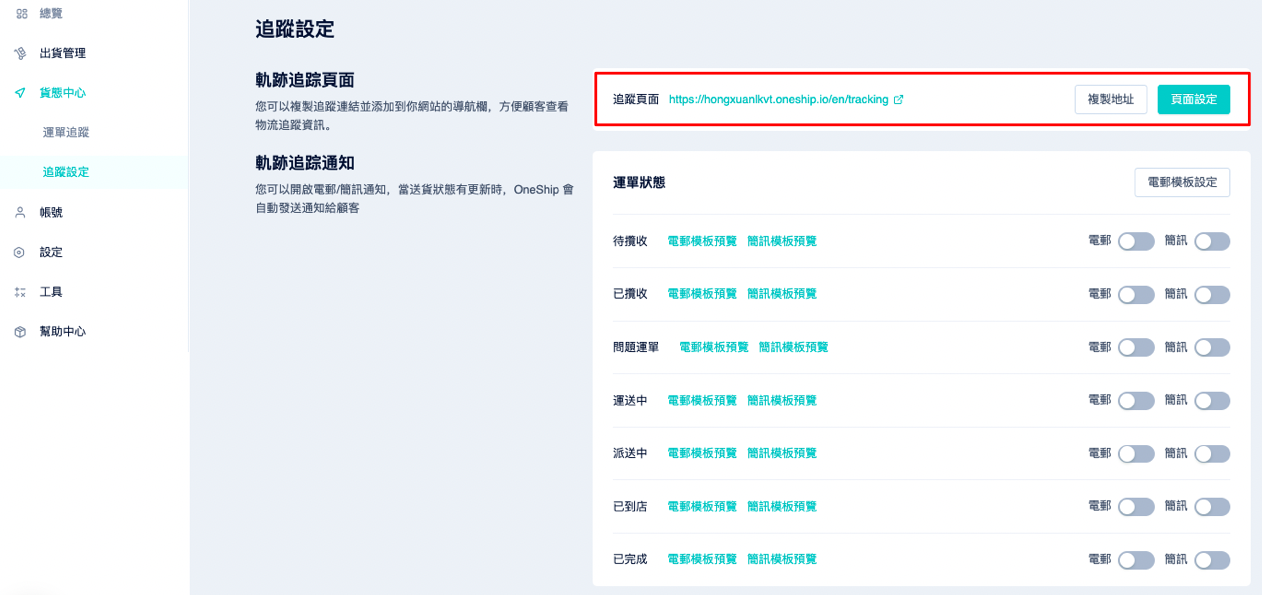Screen dimensions: 1262x595
Task: Click the 運單狀態 card title
Action: click(x=639, y=182)
